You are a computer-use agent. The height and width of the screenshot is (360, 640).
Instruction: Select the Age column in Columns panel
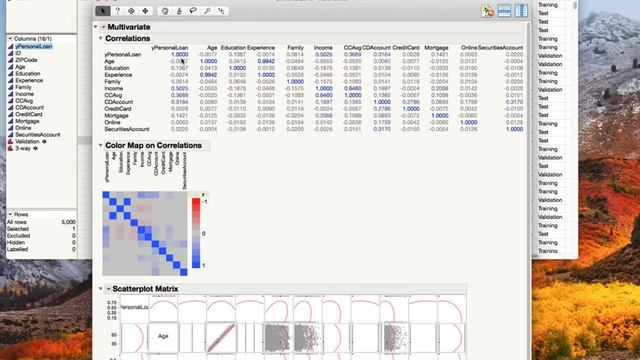pyautogui.click(x=20, y=67)
